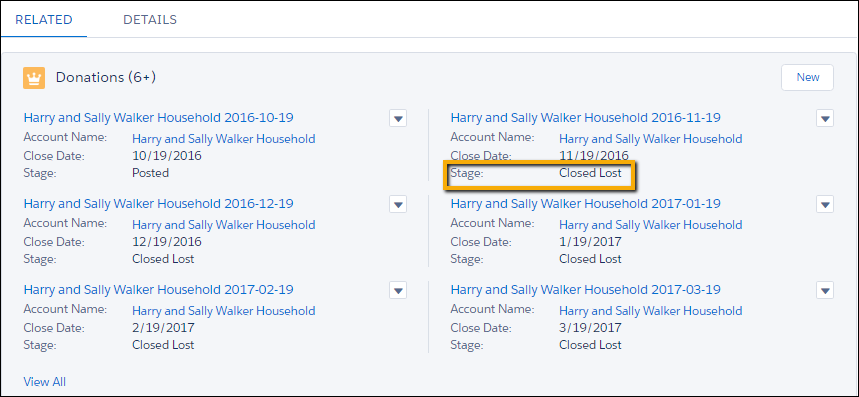This screenshot has height=397, width=859.
Task: Select the close date 12/19/2016
Action: pos(167,241)
